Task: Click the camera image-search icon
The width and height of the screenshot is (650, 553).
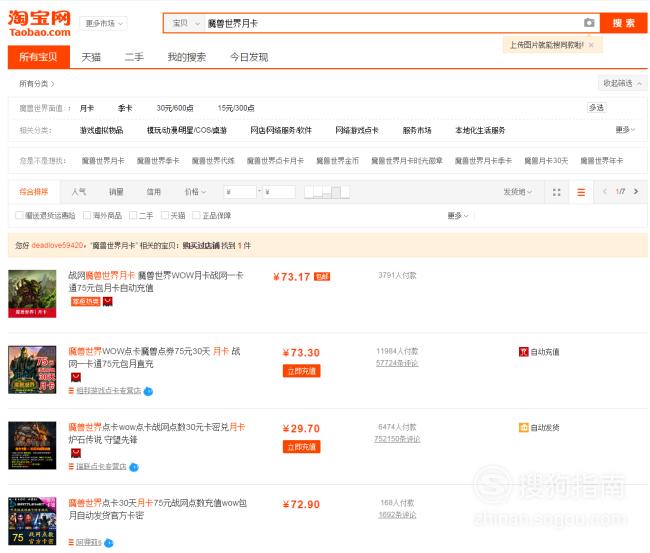Action: 589,23
